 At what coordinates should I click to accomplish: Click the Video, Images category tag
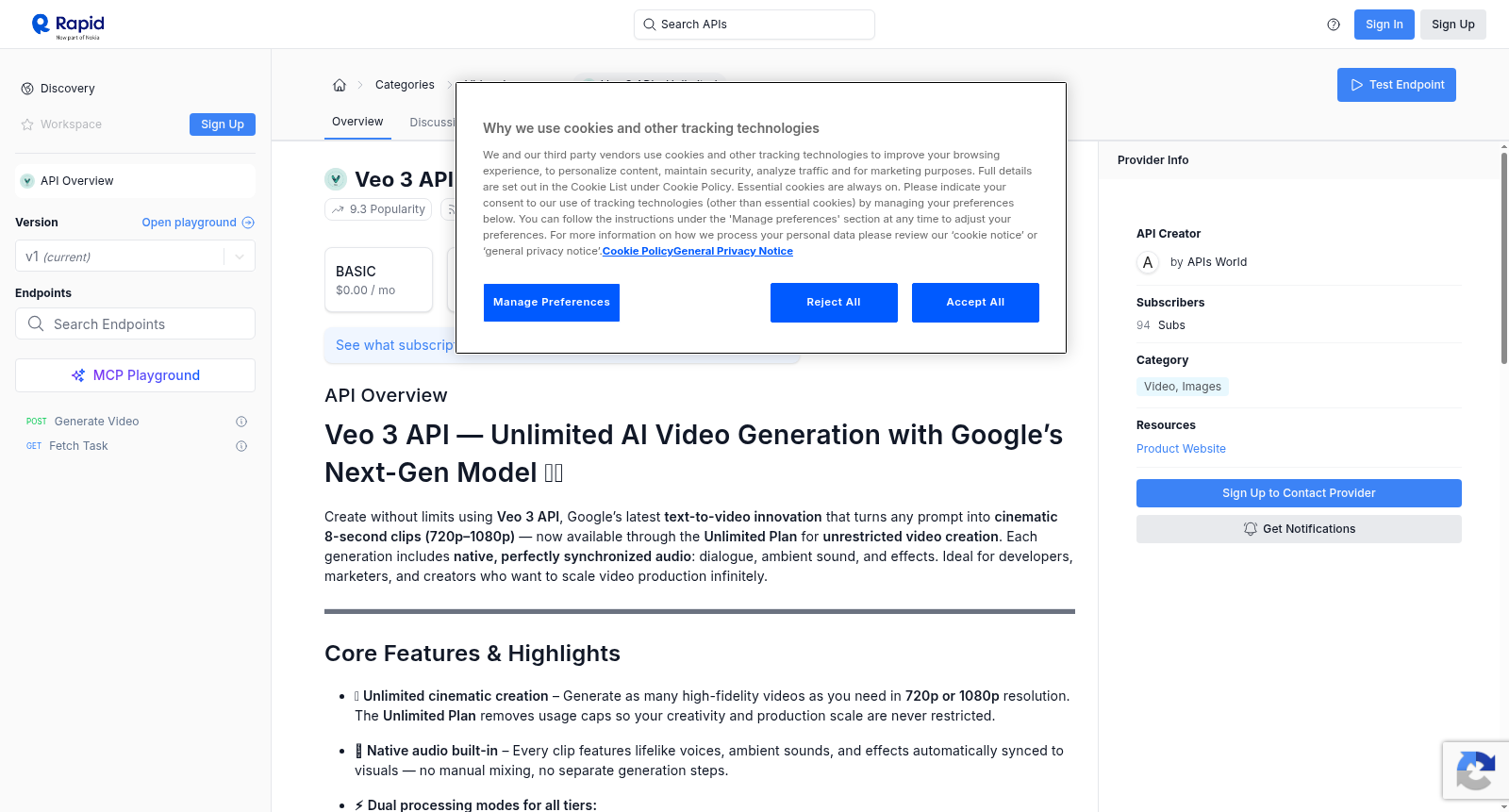[x=1183, y=387]
